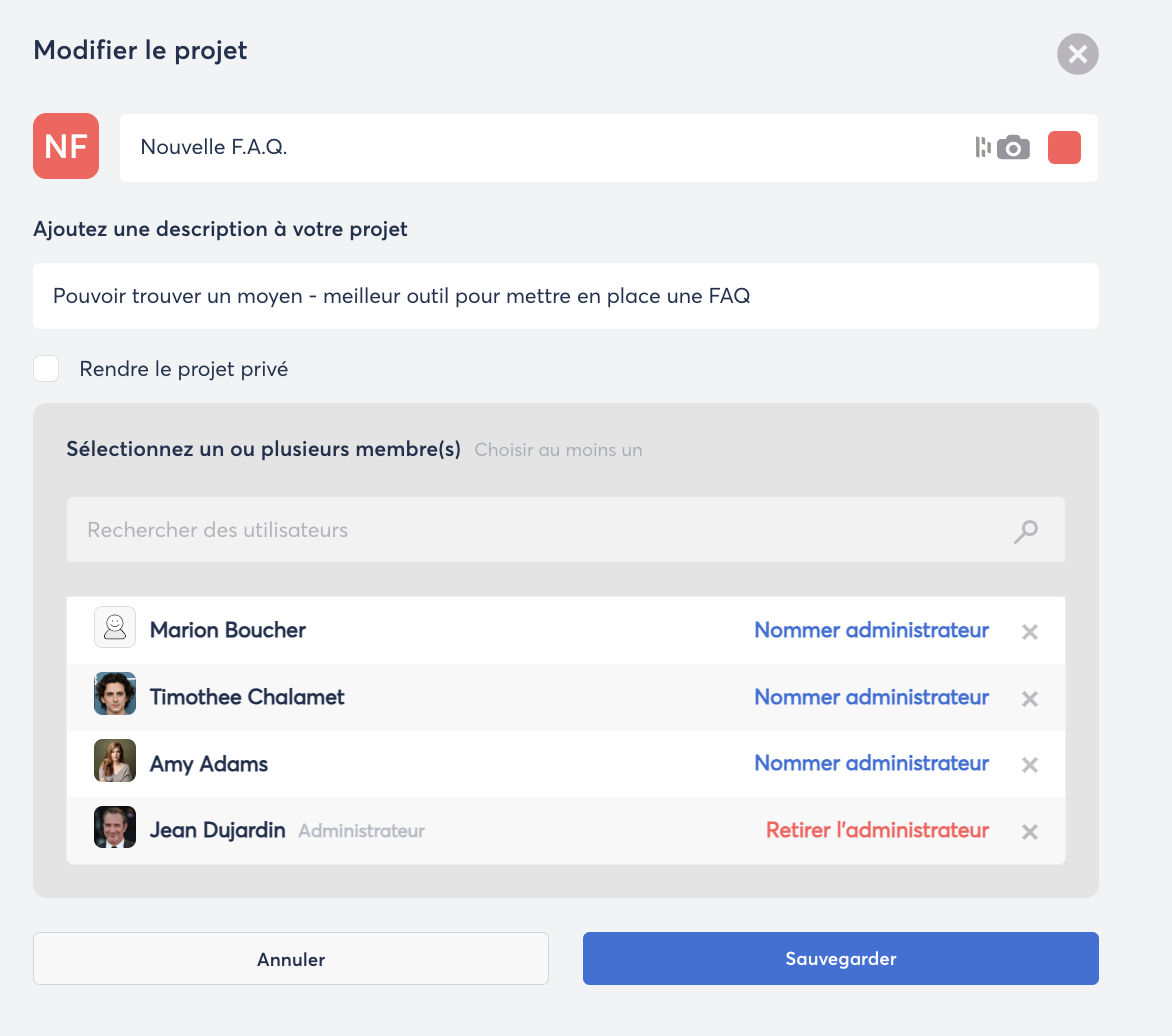Remove Amy Adams from the member list

1030,765
